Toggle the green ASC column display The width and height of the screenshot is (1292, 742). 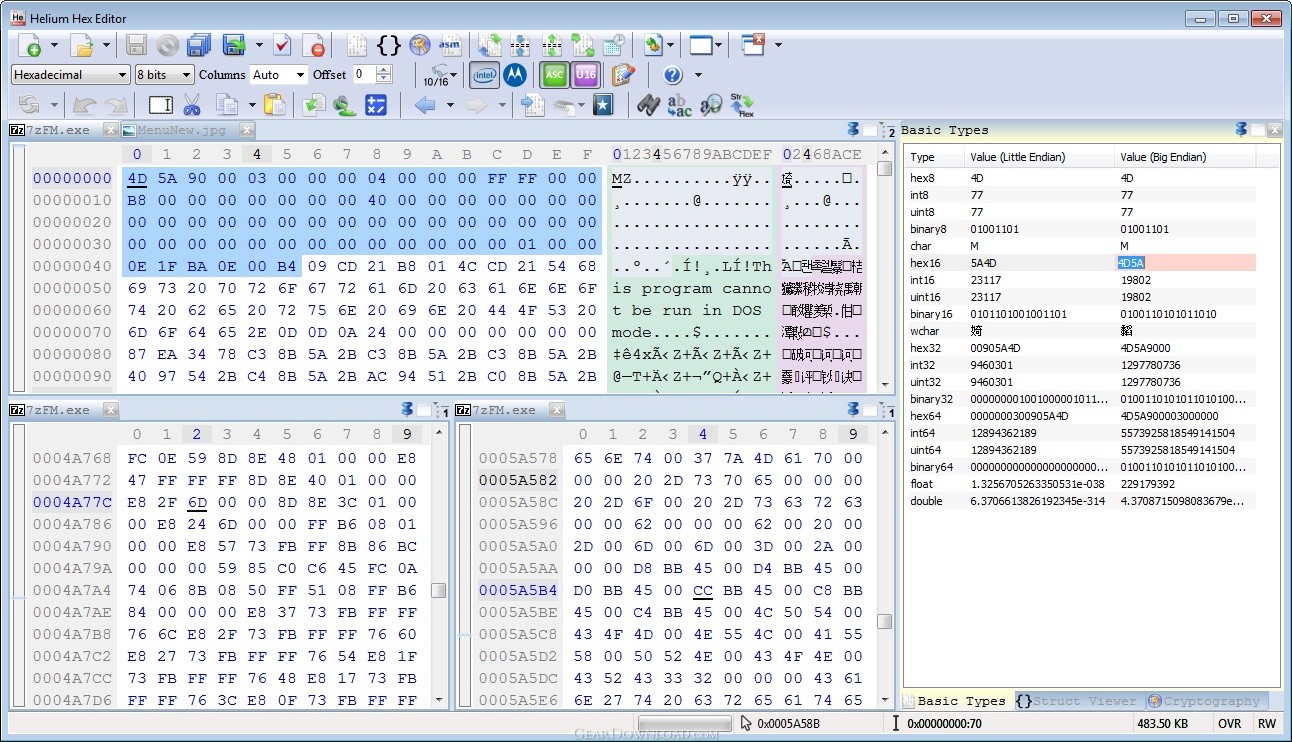(x=555, y=75)
